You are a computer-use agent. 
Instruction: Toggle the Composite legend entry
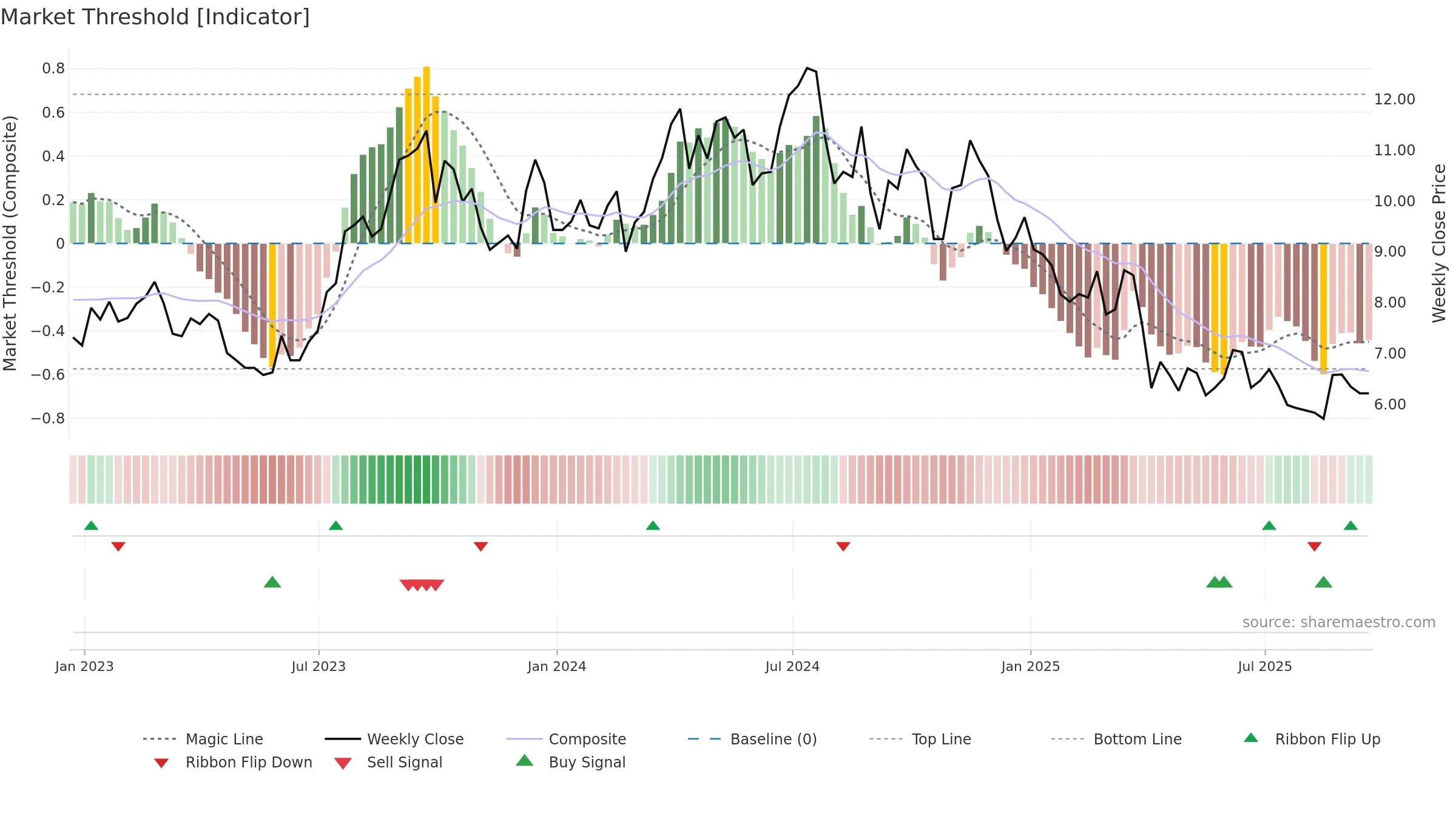(566, 739)
